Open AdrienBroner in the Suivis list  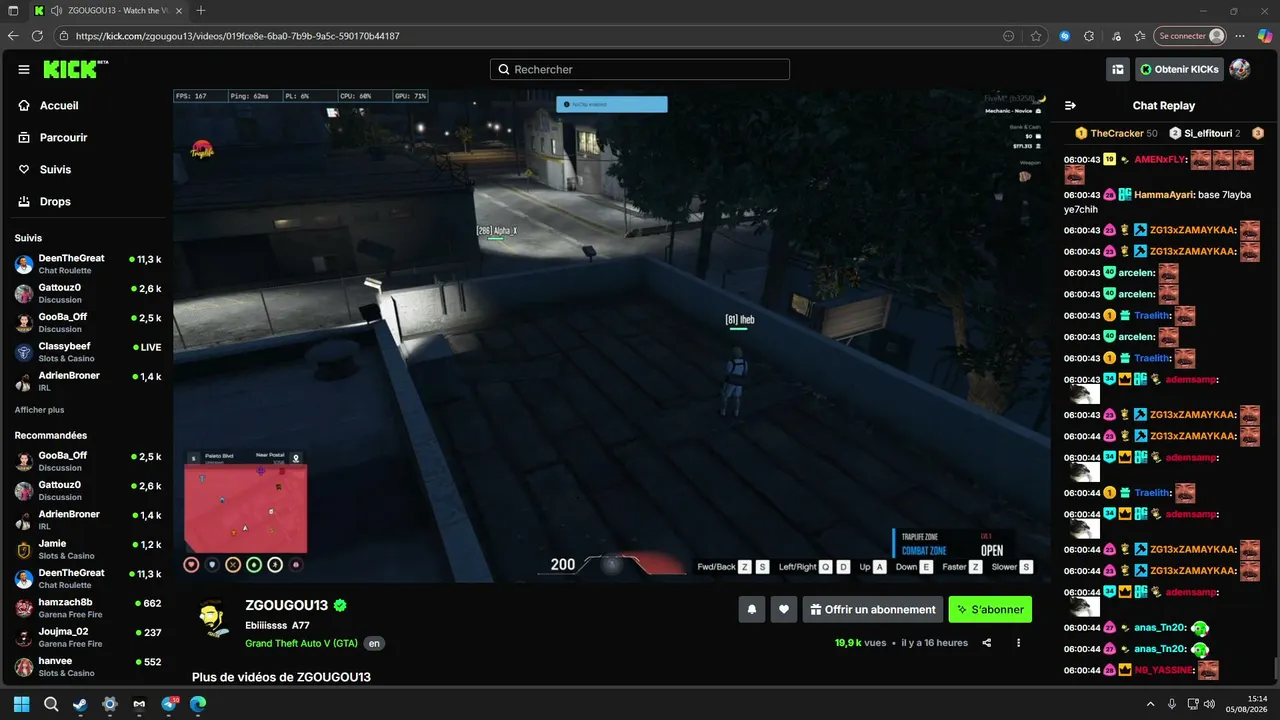click(x=88, y=381)
